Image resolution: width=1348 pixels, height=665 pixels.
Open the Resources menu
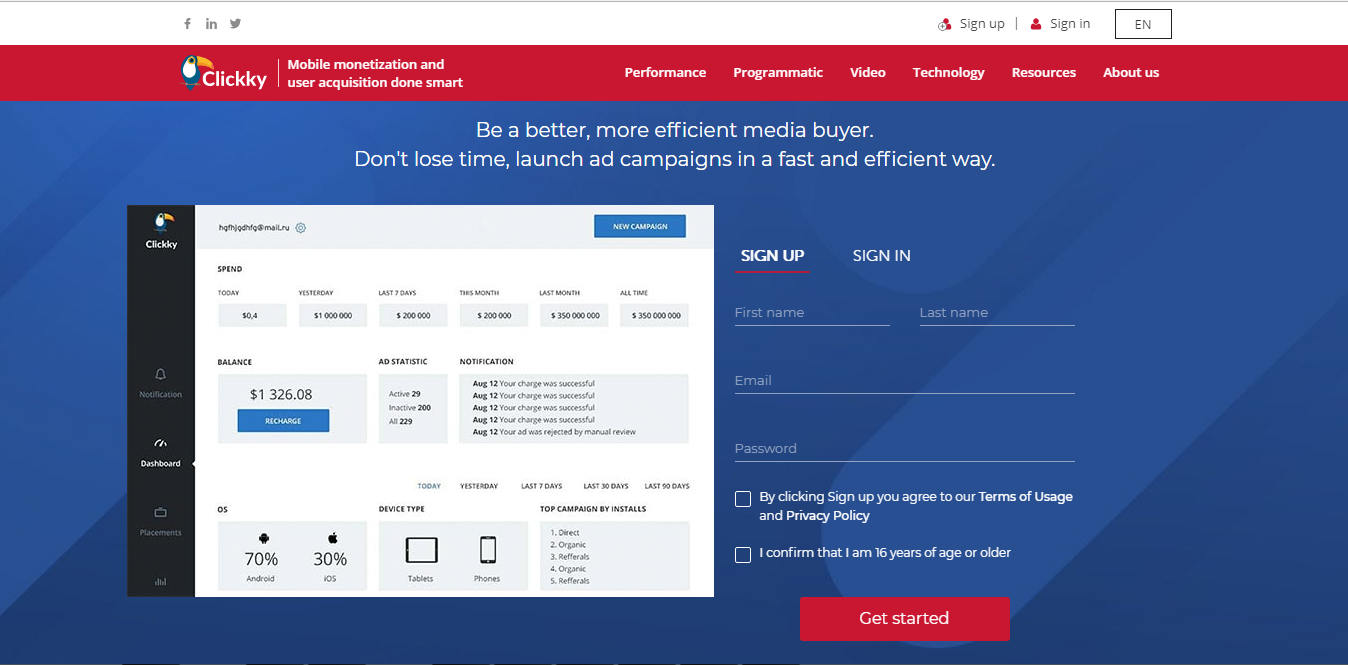coord(1043,73)
